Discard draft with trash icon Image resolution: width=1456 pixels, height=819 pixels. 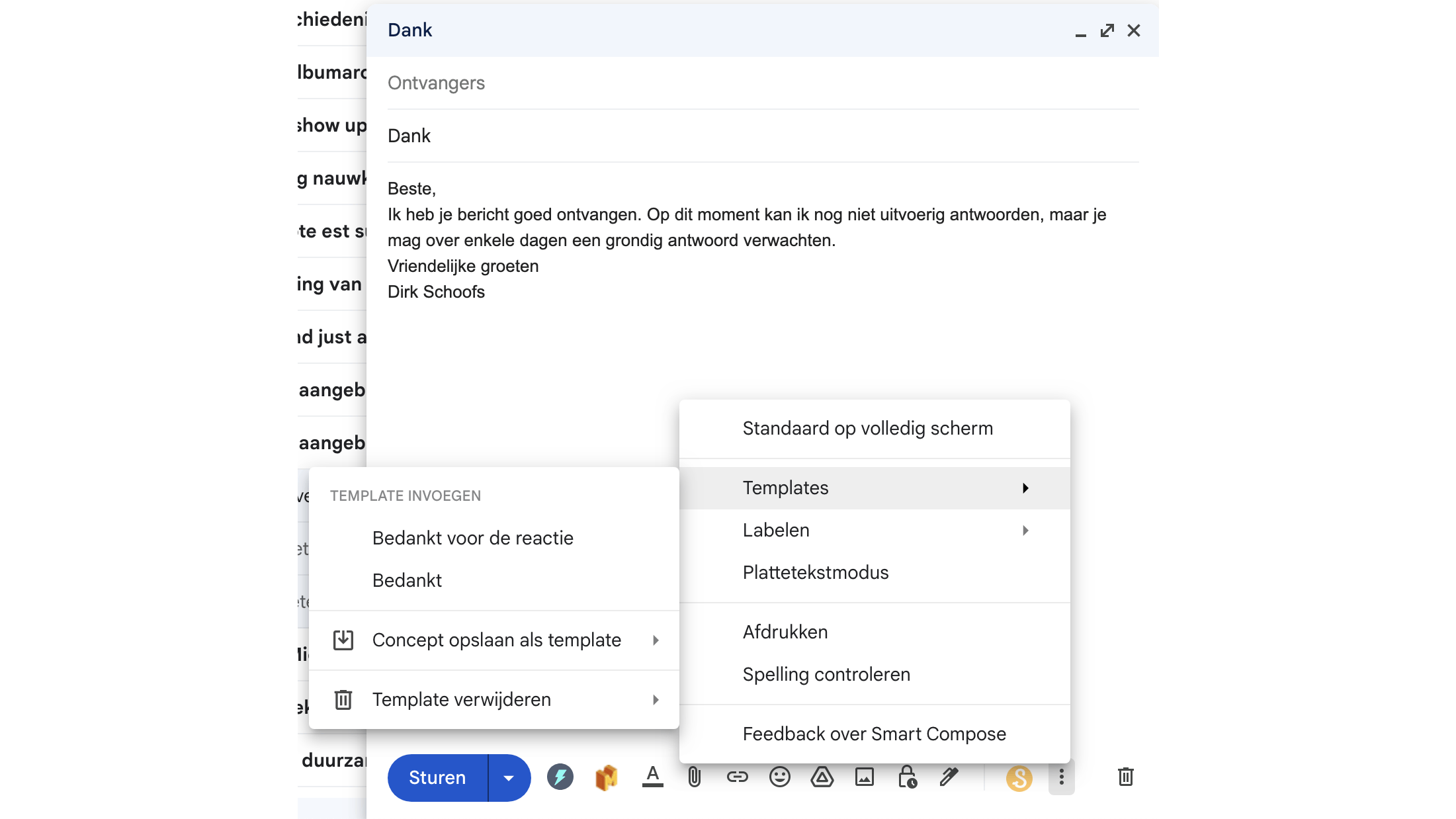click(1125, 777)
